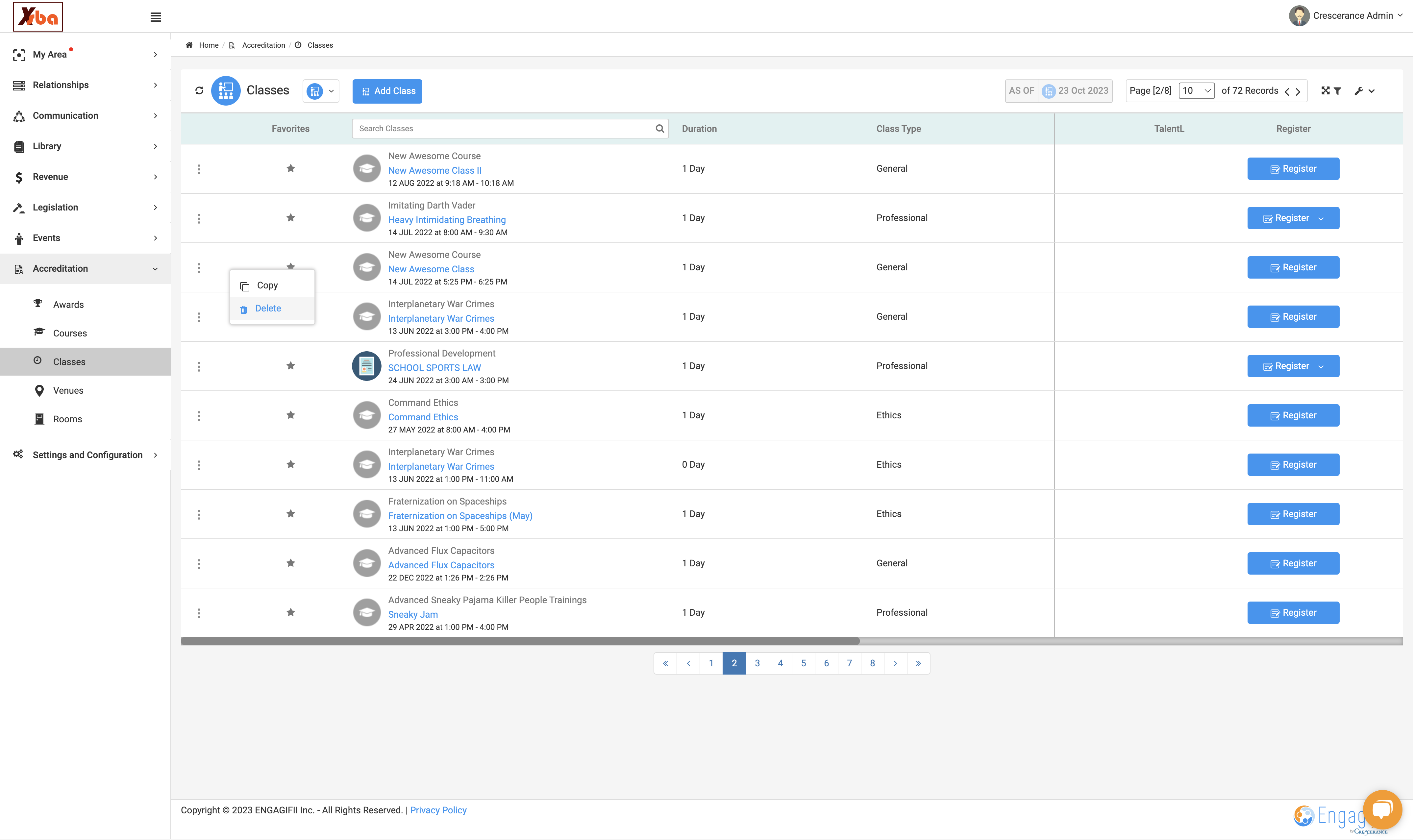The width and height of the screenshot is (1413, 840).
Task: Click the SCHOOL SPORTS LAW class thumbnail
Action: point(367,366)
